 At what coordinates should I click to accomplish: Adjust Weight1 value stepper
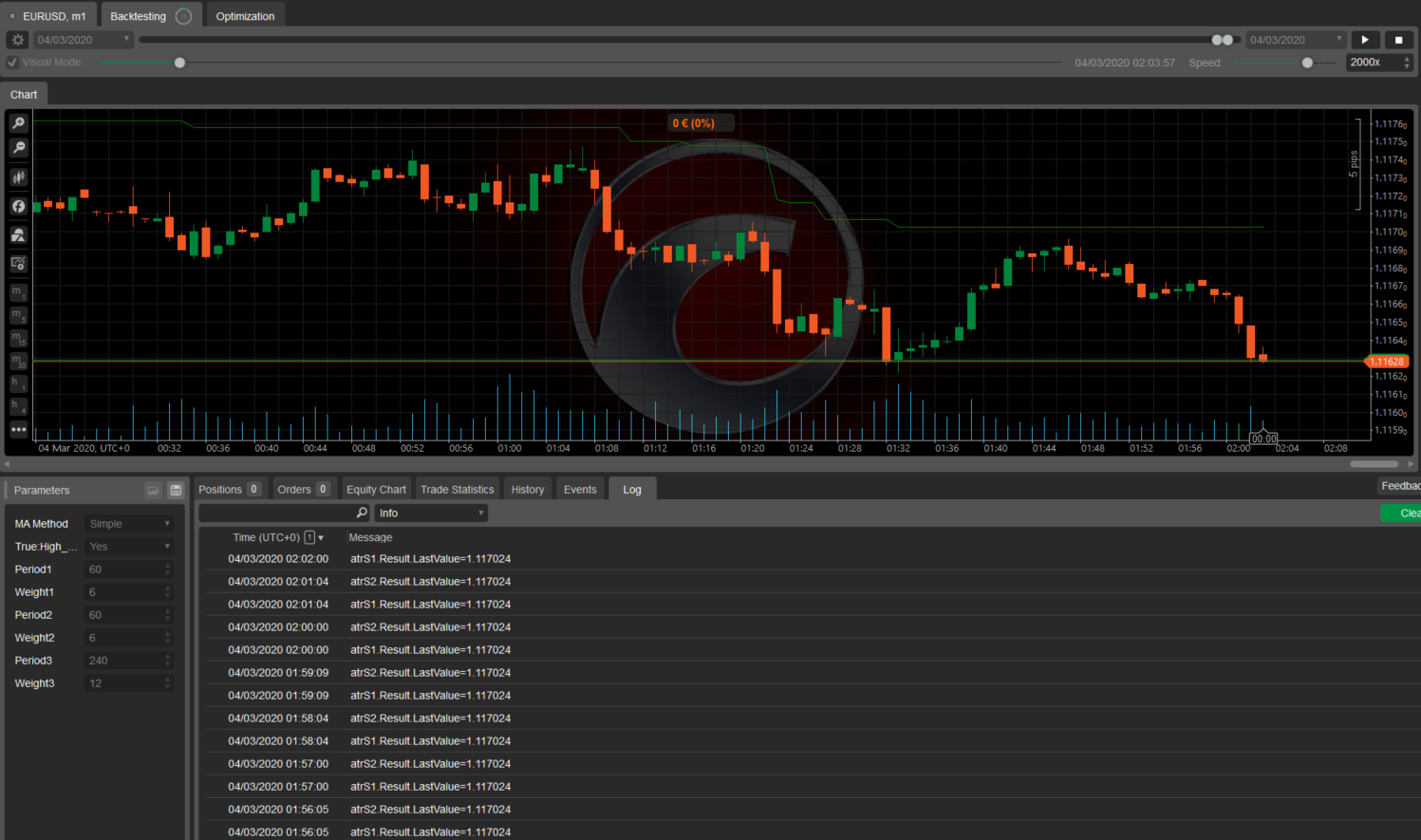168,592
